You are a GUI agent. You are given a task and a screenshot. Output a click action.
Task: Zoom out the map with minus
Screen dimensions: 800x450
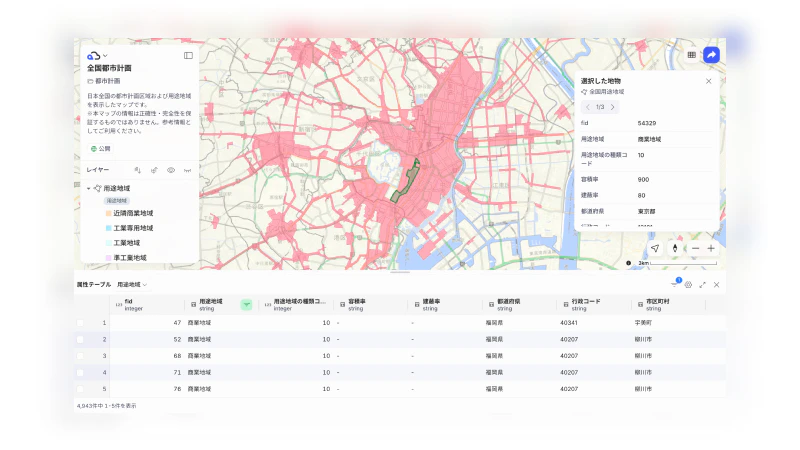(x=695, y=248)
